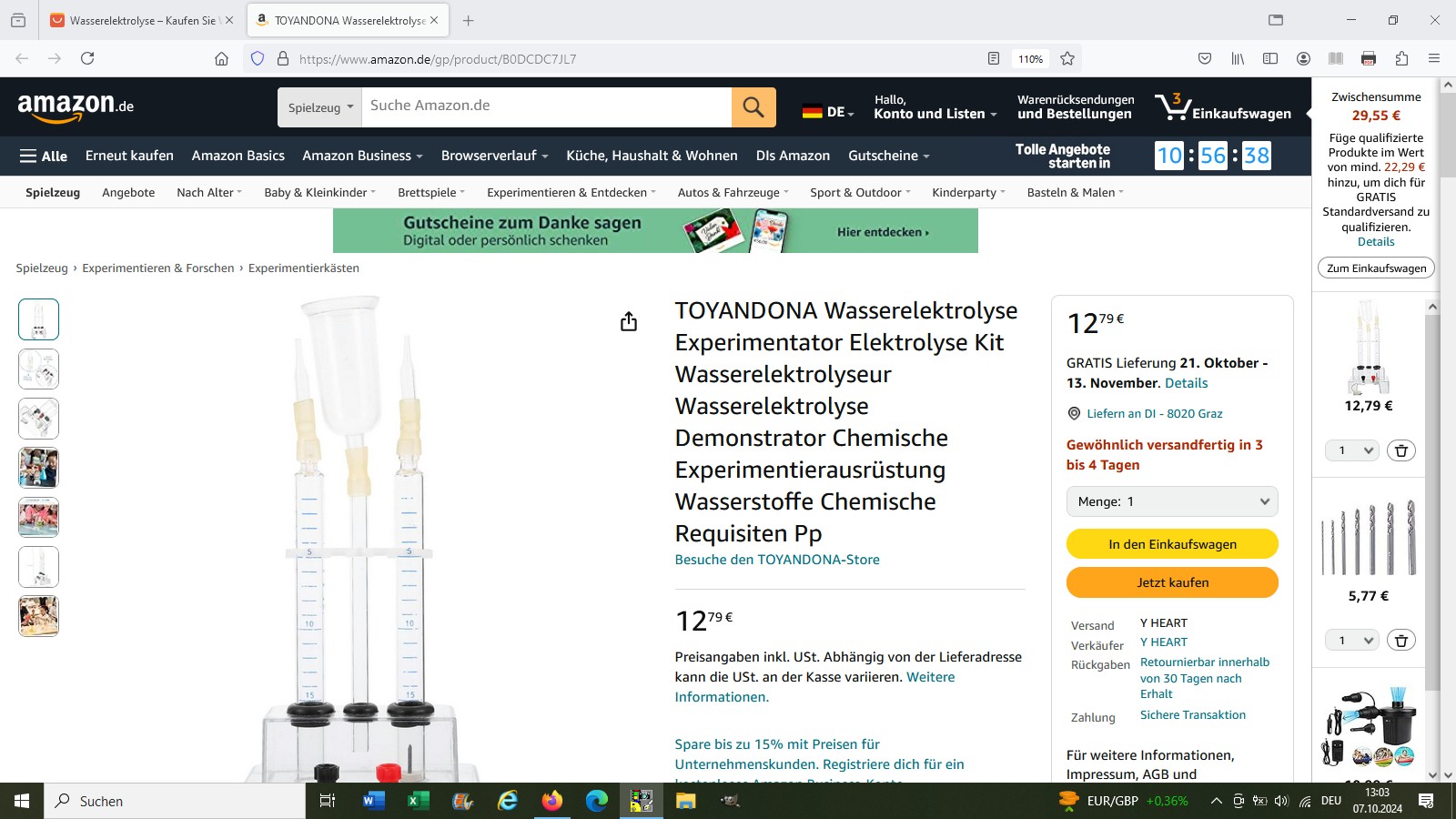
Task: Add item via In den Einkaufswagen
Action: (x=1172, y=544)
